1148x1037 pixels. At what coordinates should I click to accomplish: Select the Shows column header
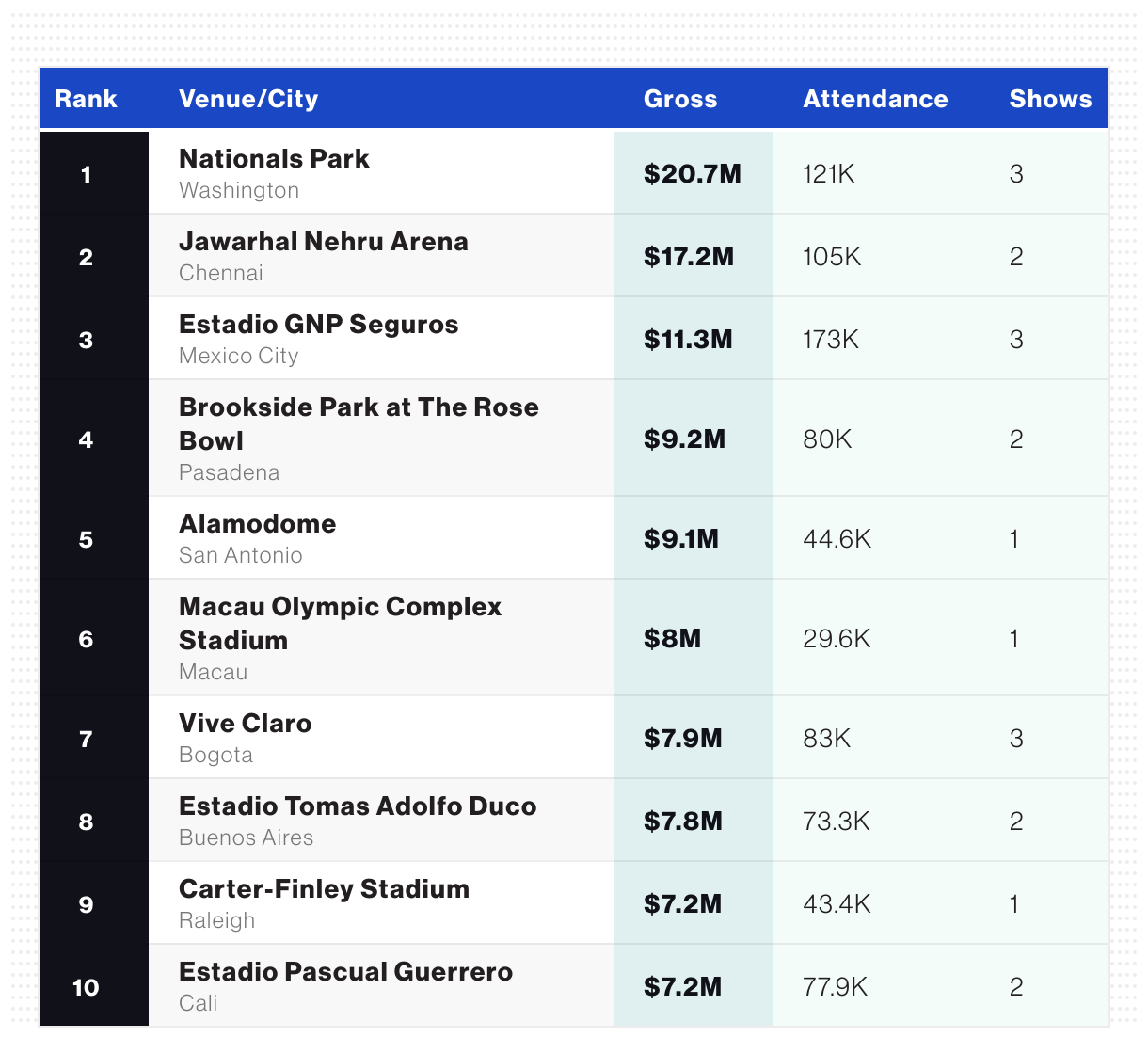pos(1050,99)
